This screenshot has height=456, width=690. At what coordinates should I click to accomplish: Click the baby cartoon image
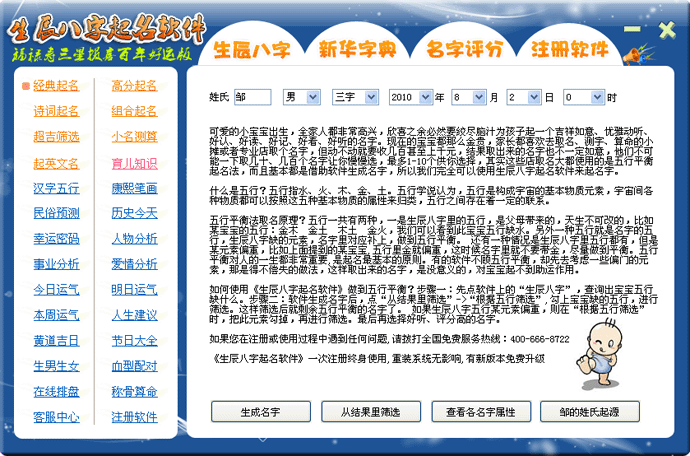coord(599,354)
